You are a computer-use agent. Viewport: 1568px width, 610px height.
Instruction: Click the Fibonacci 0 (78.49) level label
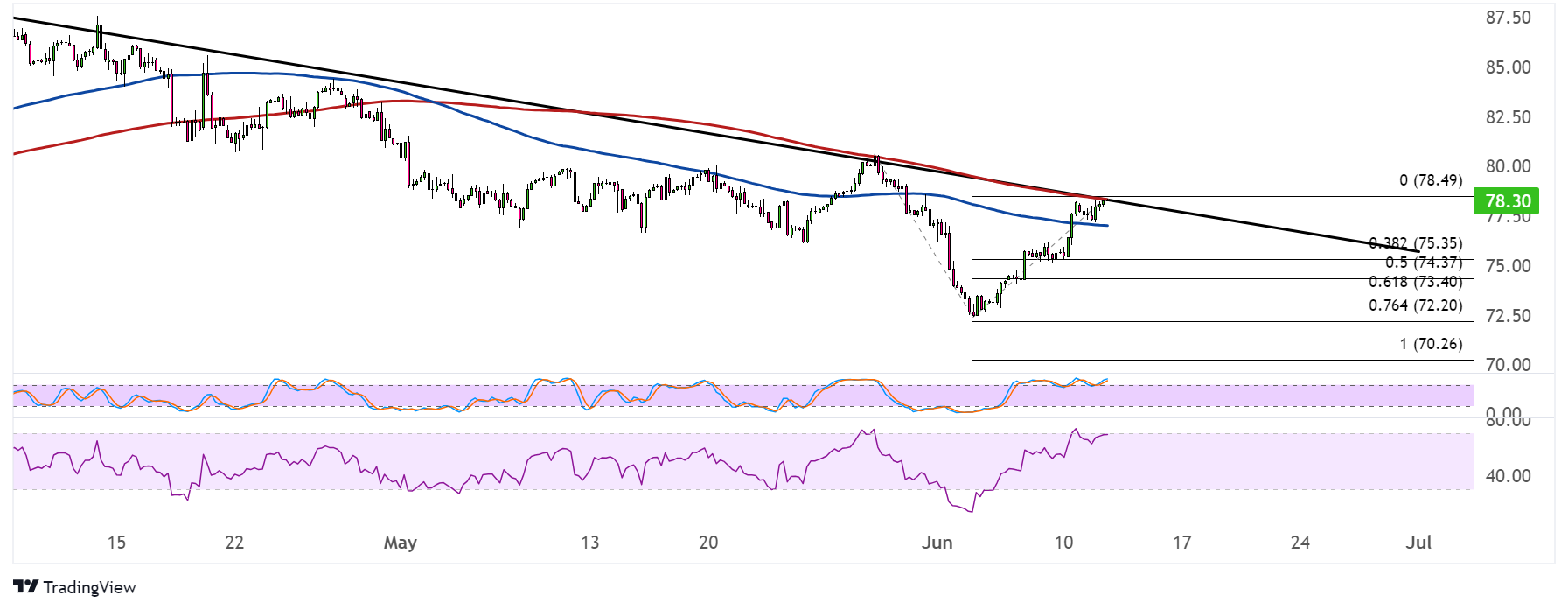point(1431,180)
